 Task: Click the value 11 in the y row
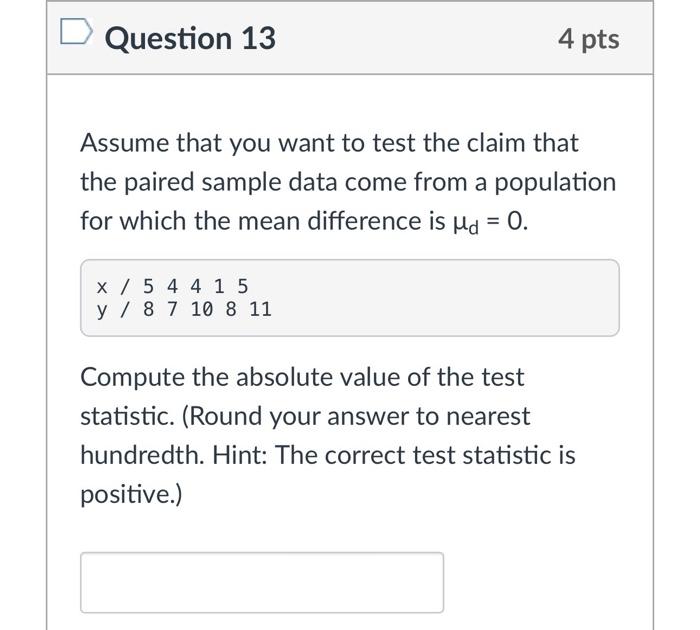point(261,309)
